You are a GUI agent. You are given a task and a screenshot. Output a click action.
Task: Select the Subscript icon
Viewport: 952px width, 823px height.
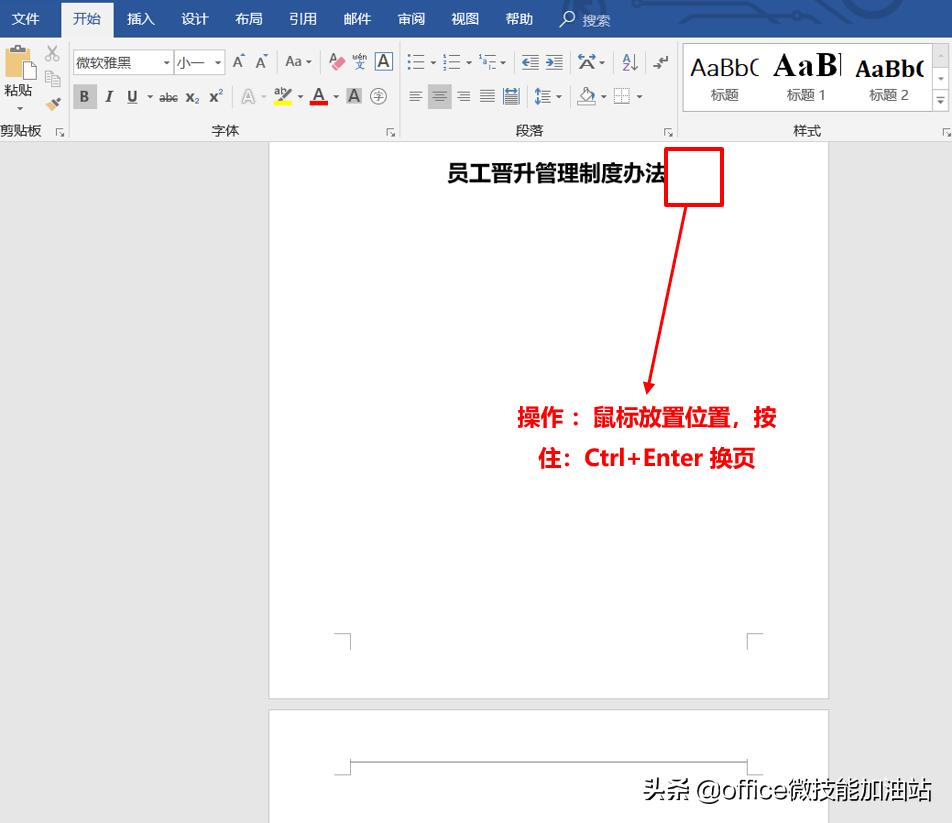191,96
